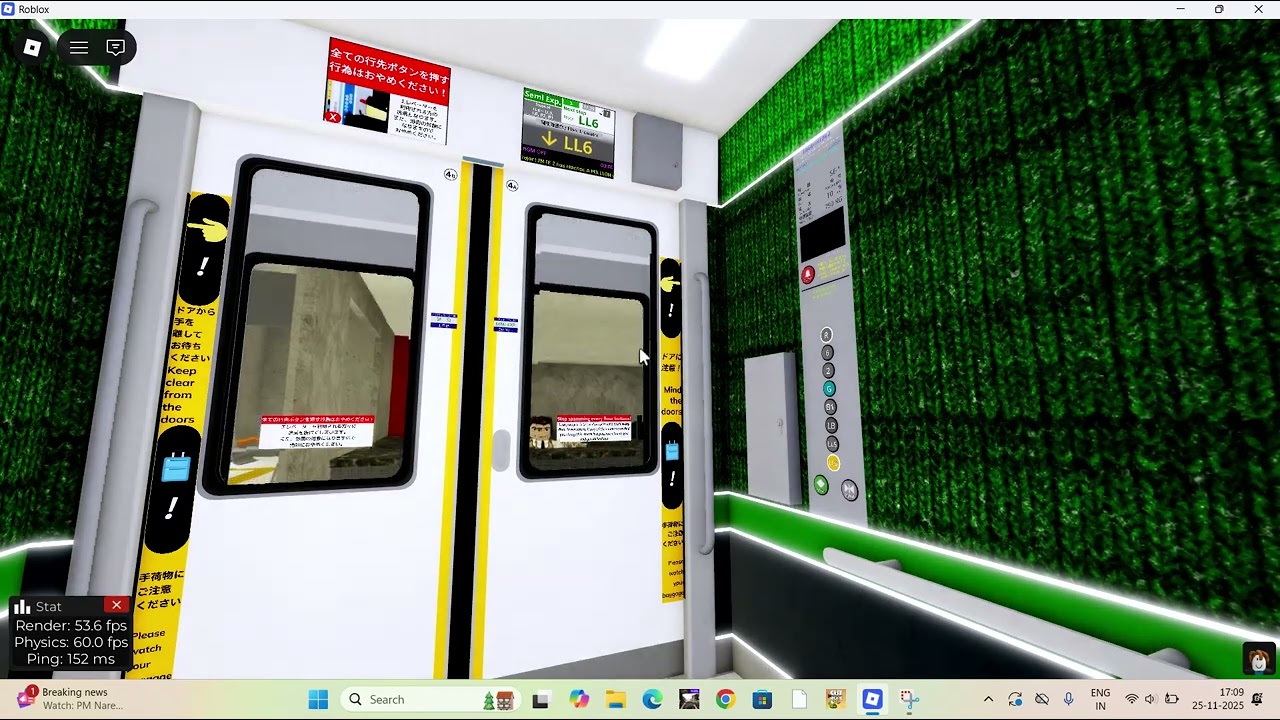Click the grey door close button
Viewport: 1280px width, 720px height.
(x=849, y=490)
